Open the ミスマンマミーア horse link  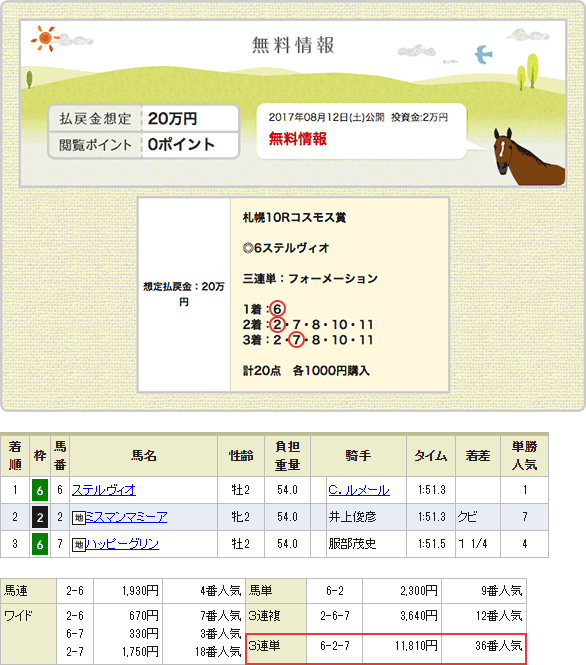[126, 517]
